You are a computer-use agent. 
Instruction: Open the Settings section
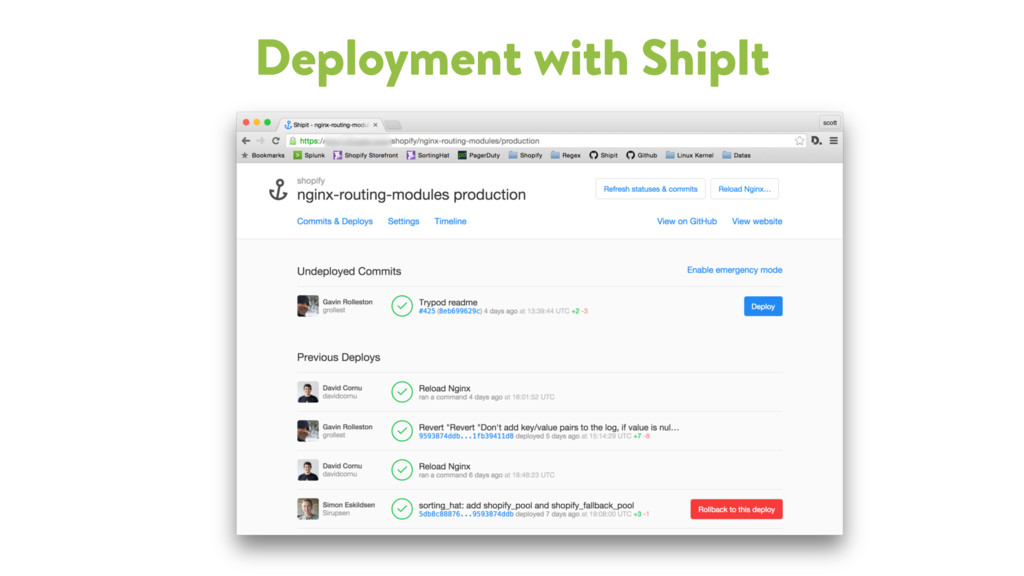tap(404, 221)
